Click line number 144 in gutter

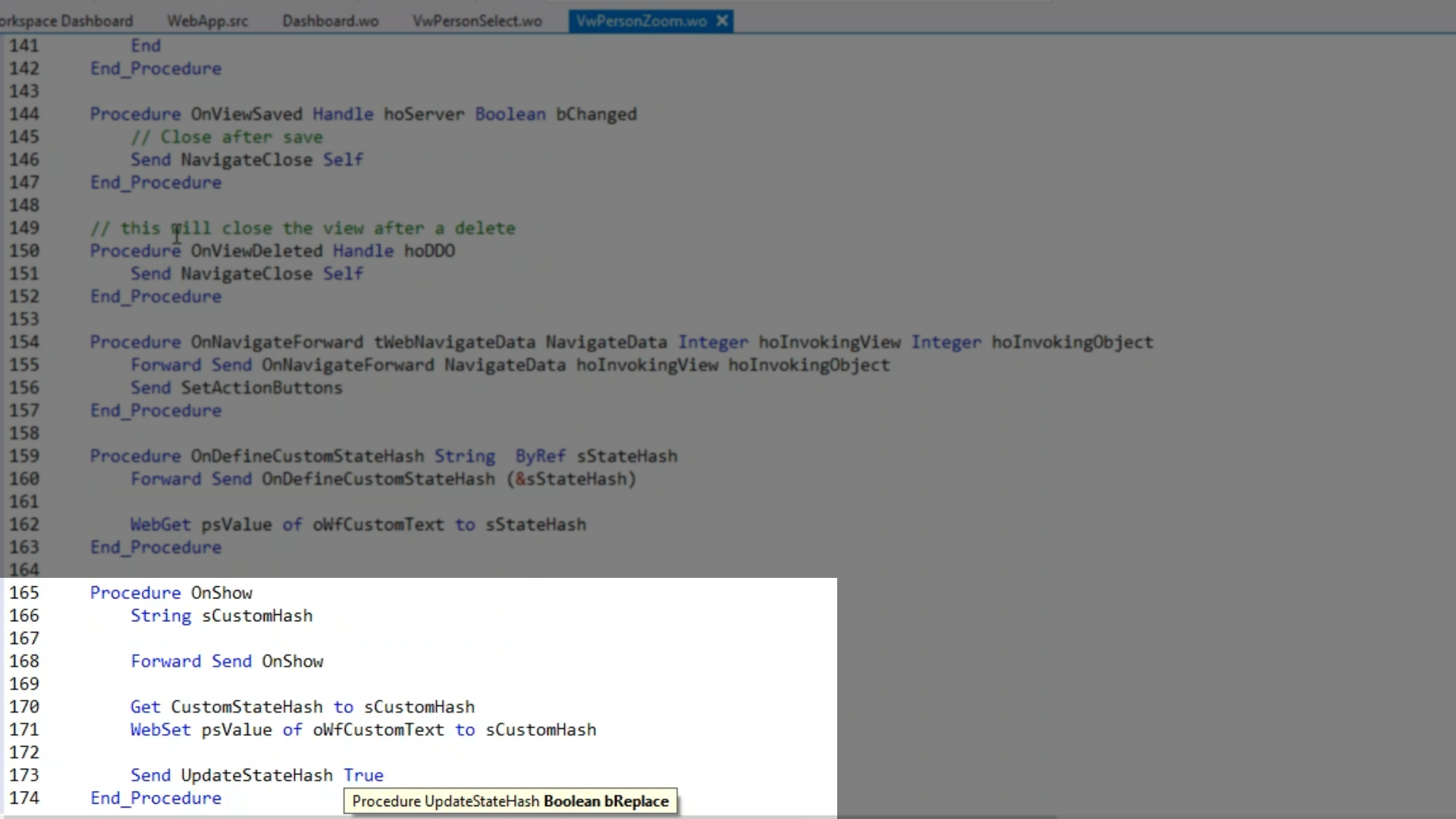click(24, 115)
